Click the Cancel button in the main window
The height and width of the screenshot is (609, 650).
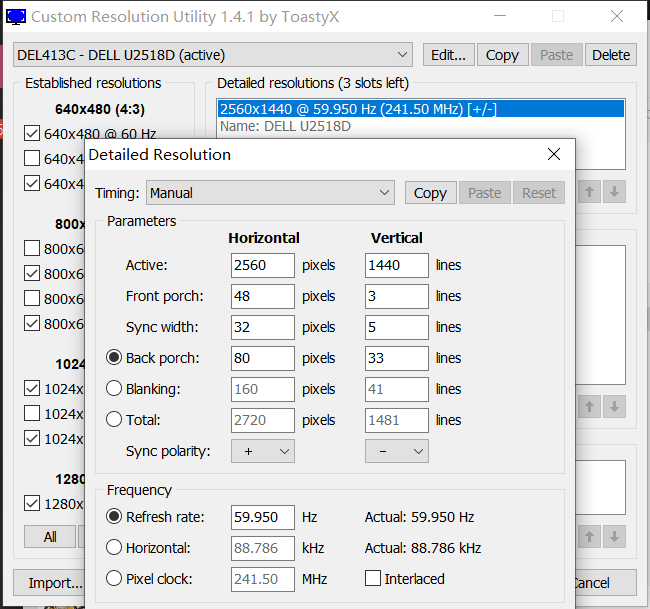[x=606, y=583]
